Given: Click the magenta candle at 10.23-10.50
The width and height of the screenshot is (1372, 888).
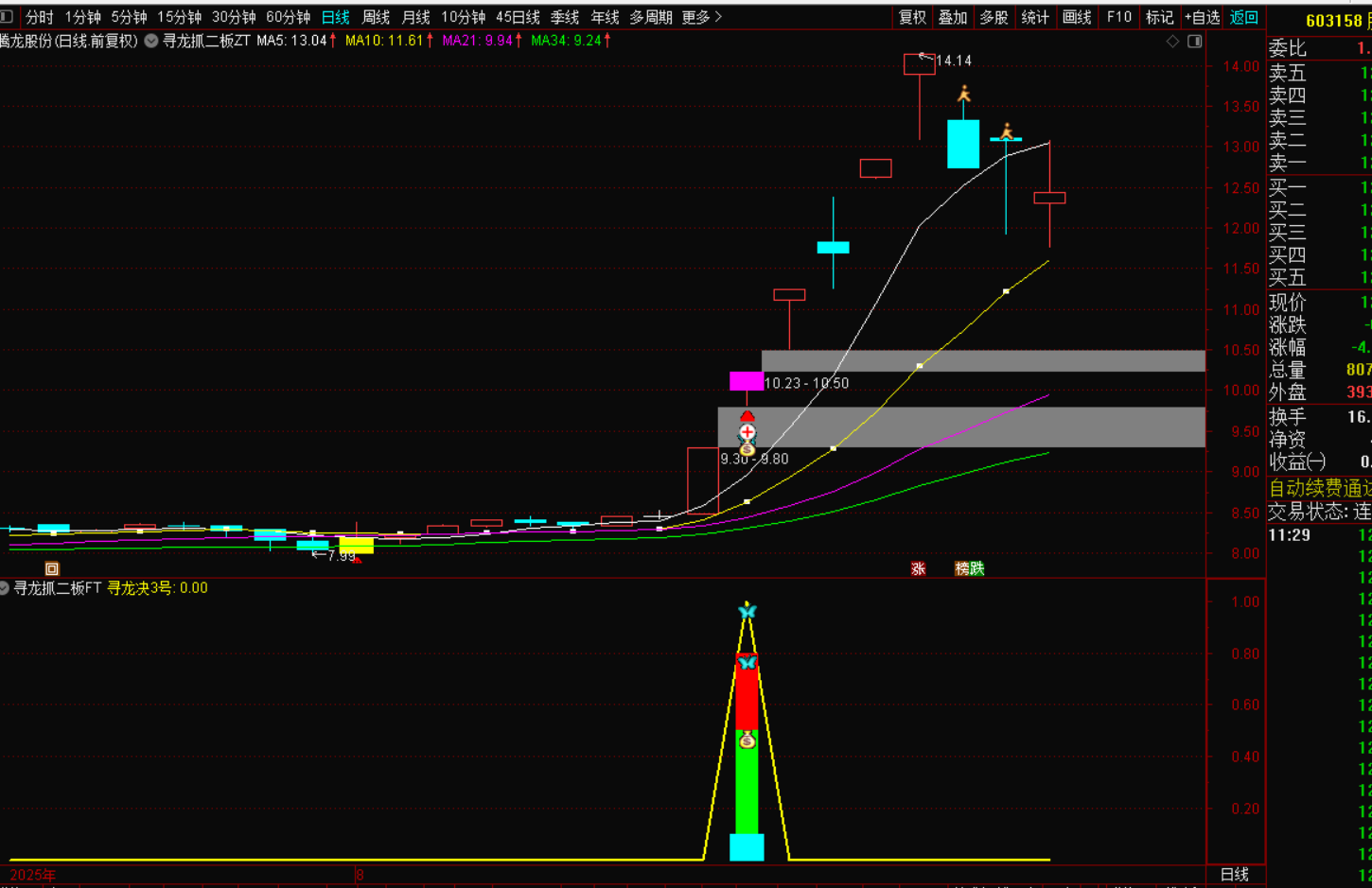Looking at the screenshot, I should 746,381.
